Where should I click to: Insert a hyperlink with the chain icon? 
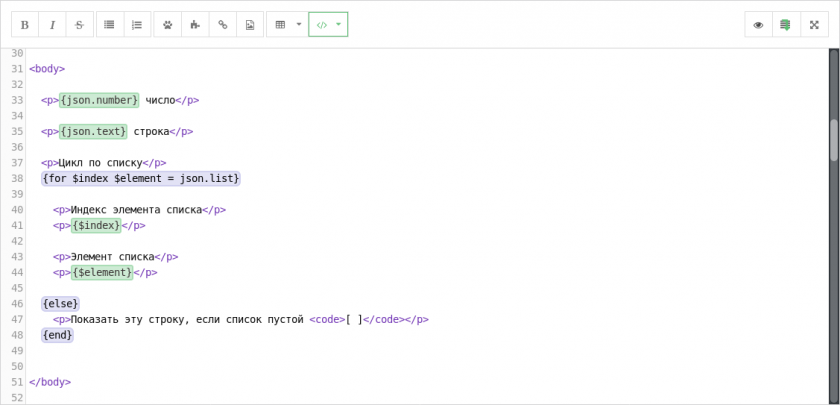[x=223, y=25]
